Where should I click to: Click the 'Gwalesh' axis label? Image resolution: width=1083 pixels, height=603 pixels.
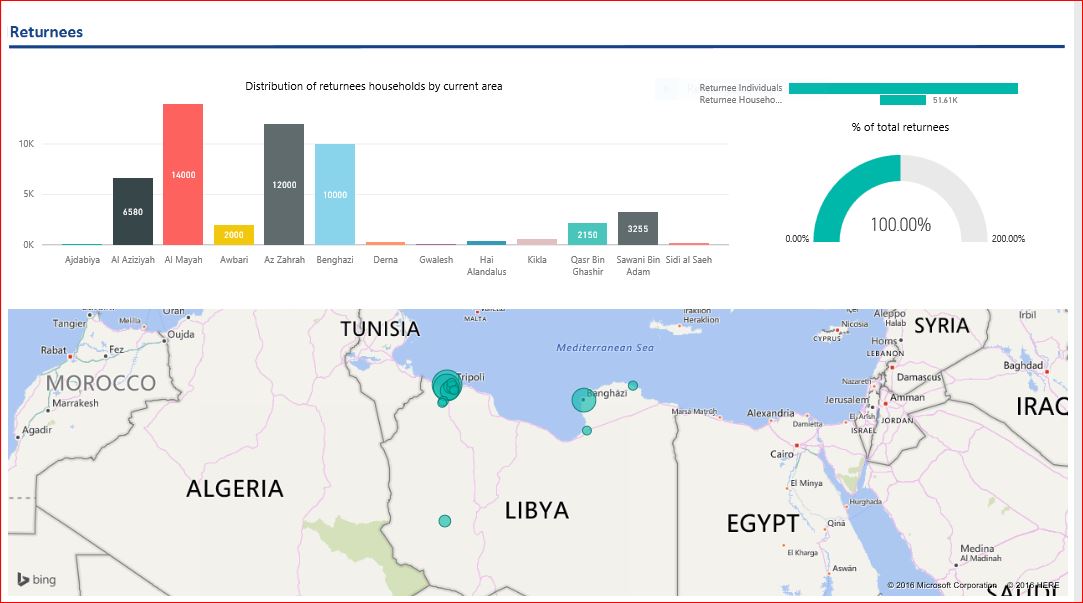click(436, 260)
